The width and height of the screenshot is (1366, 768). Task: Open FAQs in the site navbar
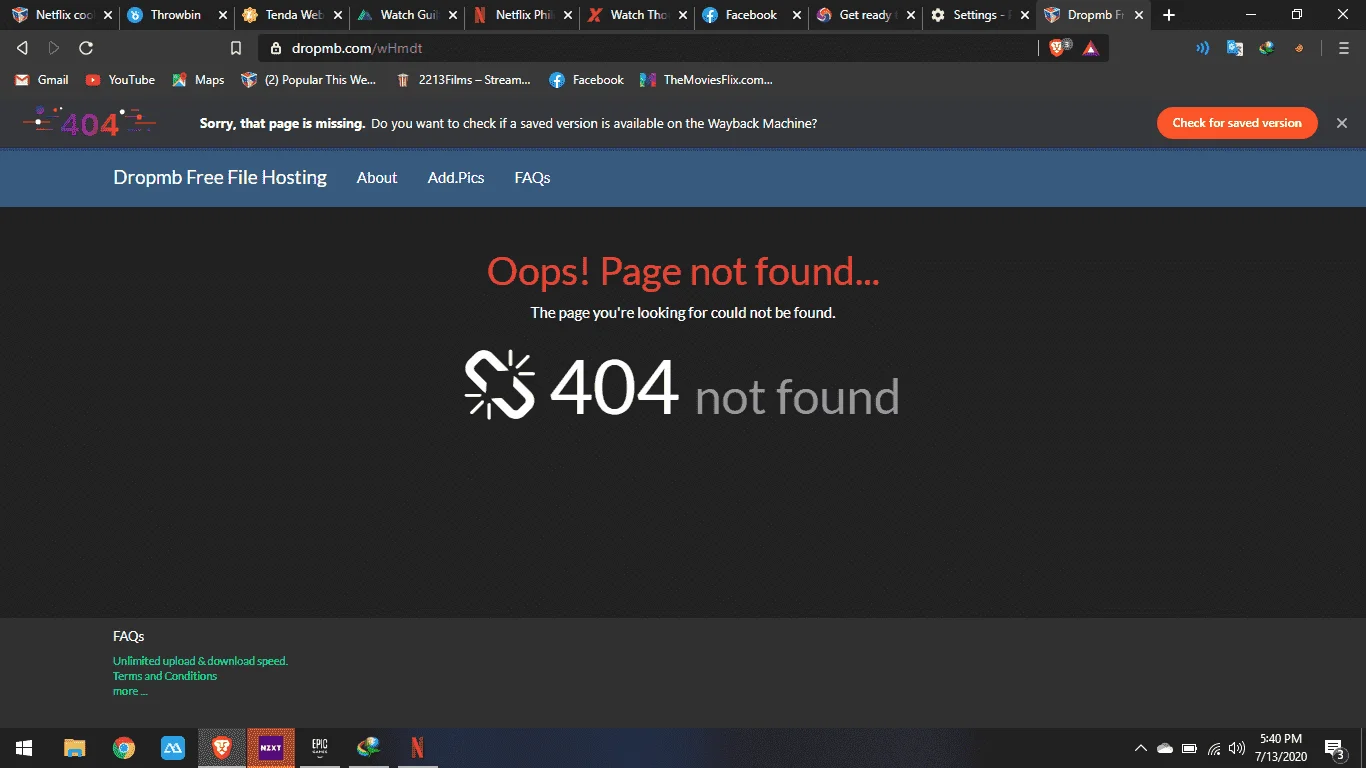[532, 177]
